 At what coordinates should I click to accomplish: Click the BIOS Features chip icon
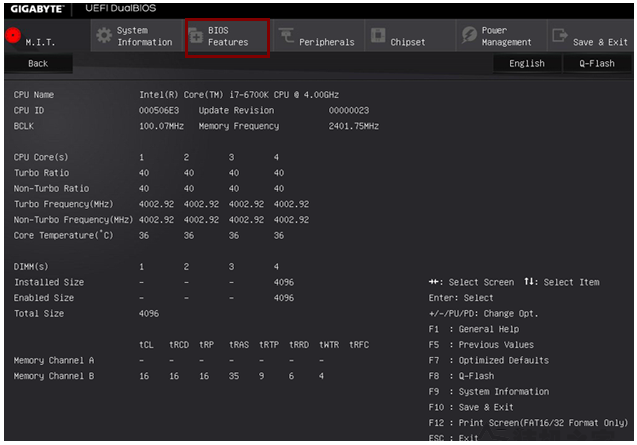pos(195,36)
